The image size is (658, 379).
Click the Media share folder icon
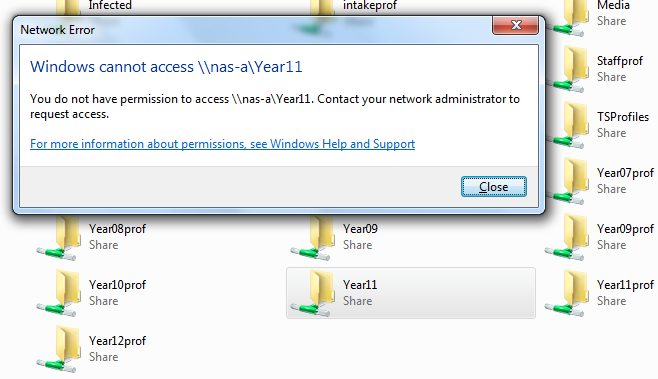point(567,18)
